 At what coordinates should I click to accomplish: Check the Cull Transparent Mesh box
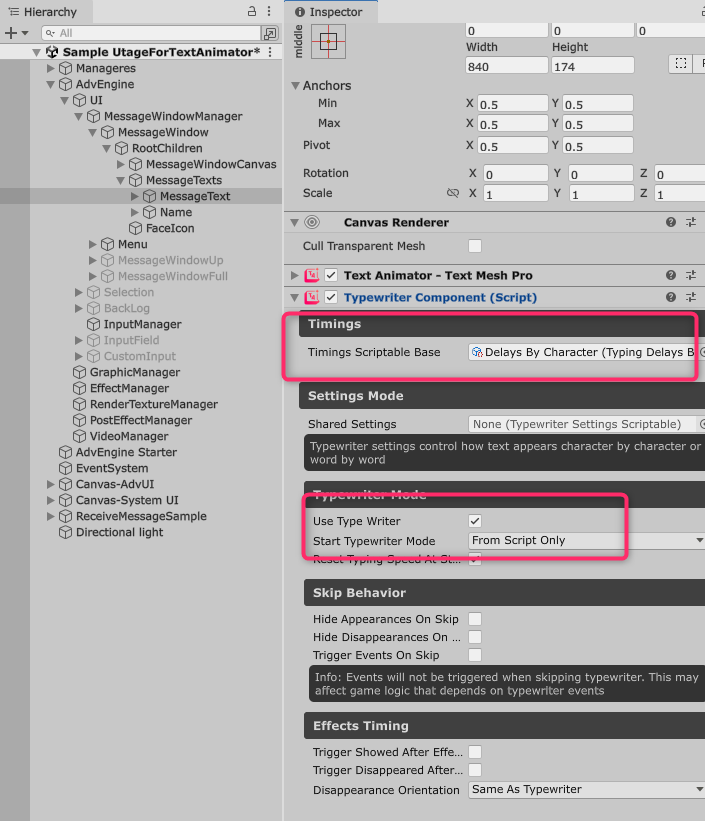pos(475,246)
